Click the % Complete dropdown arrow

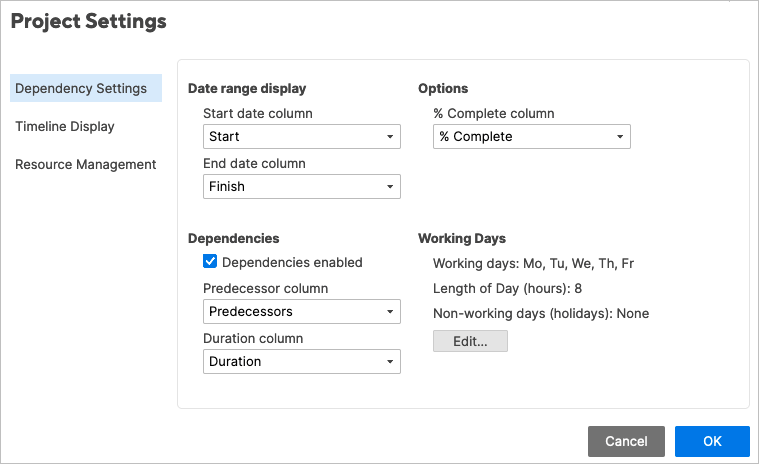point(619,137)
